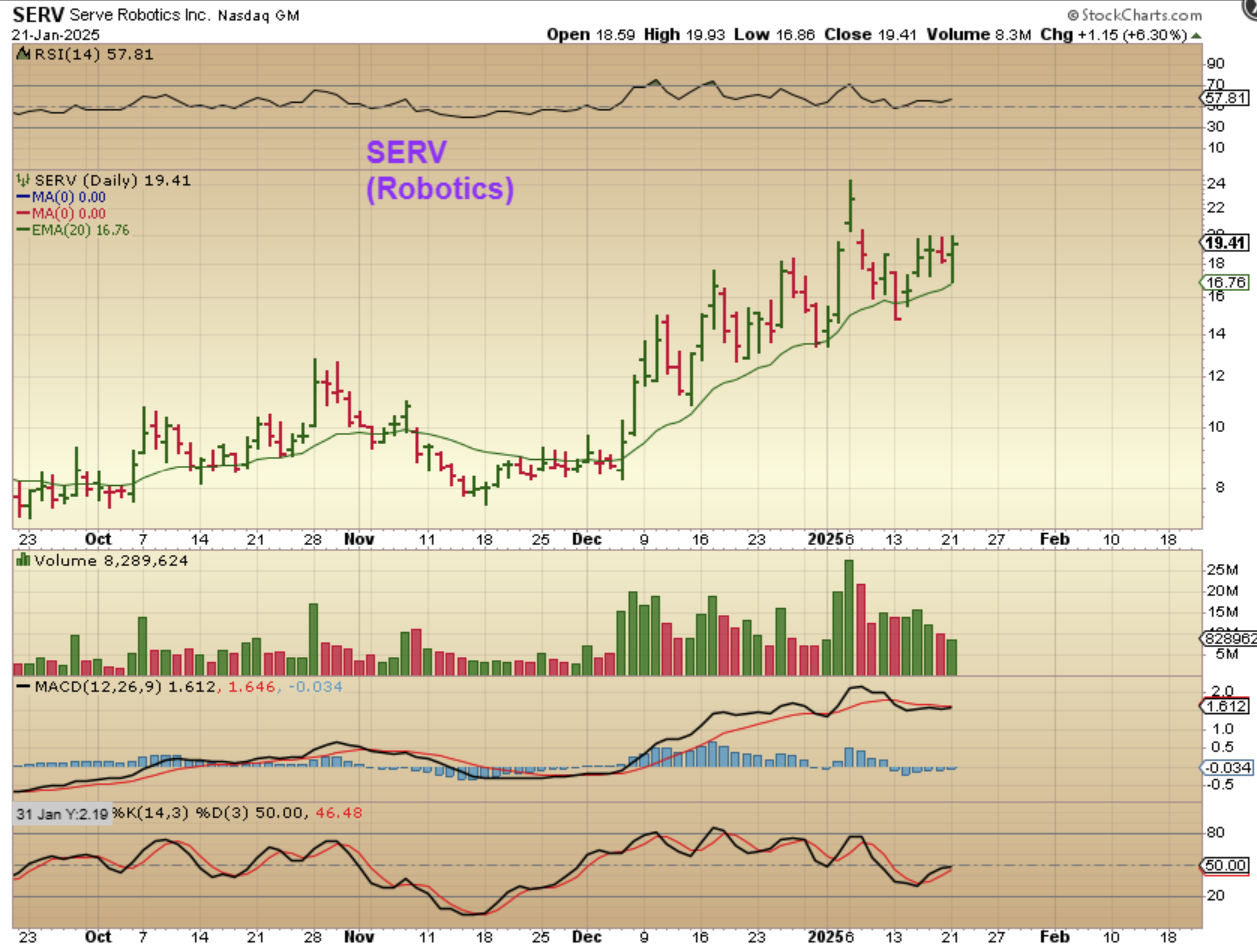
Task: Click the -0.034 histogram value tag
Action: tap(1228, 767)
